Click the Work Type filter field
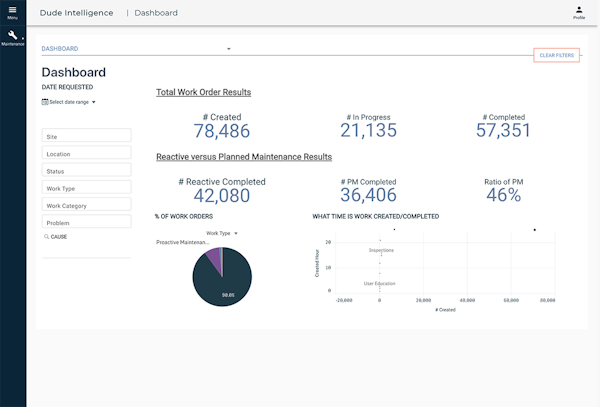 coord(88,188)
